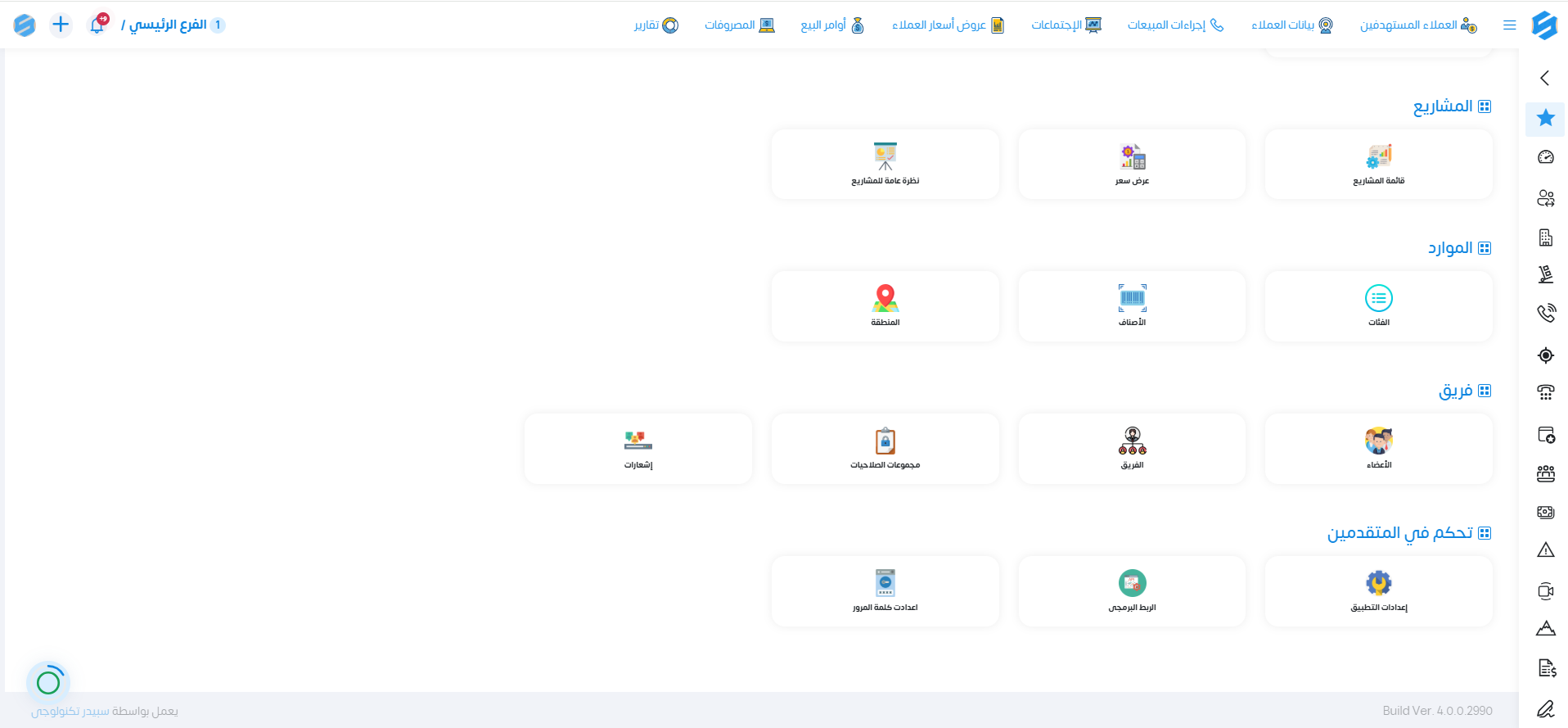Open the المنطقة map pin card
Viewport: 1568px width, 728px height.
885,306
